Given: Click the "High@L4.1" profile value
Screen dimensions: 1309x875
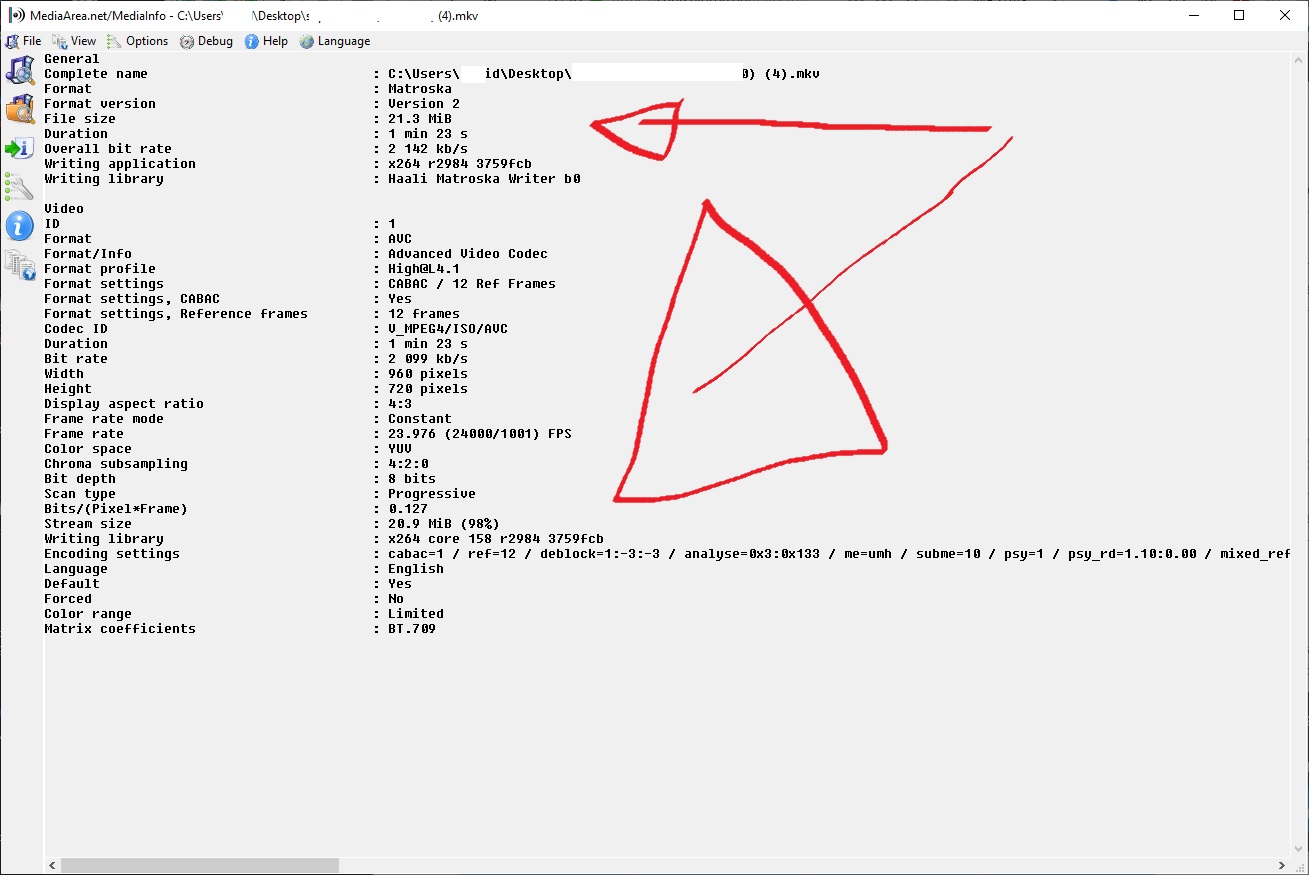Looking at the screenshot, I should (424, 269).
